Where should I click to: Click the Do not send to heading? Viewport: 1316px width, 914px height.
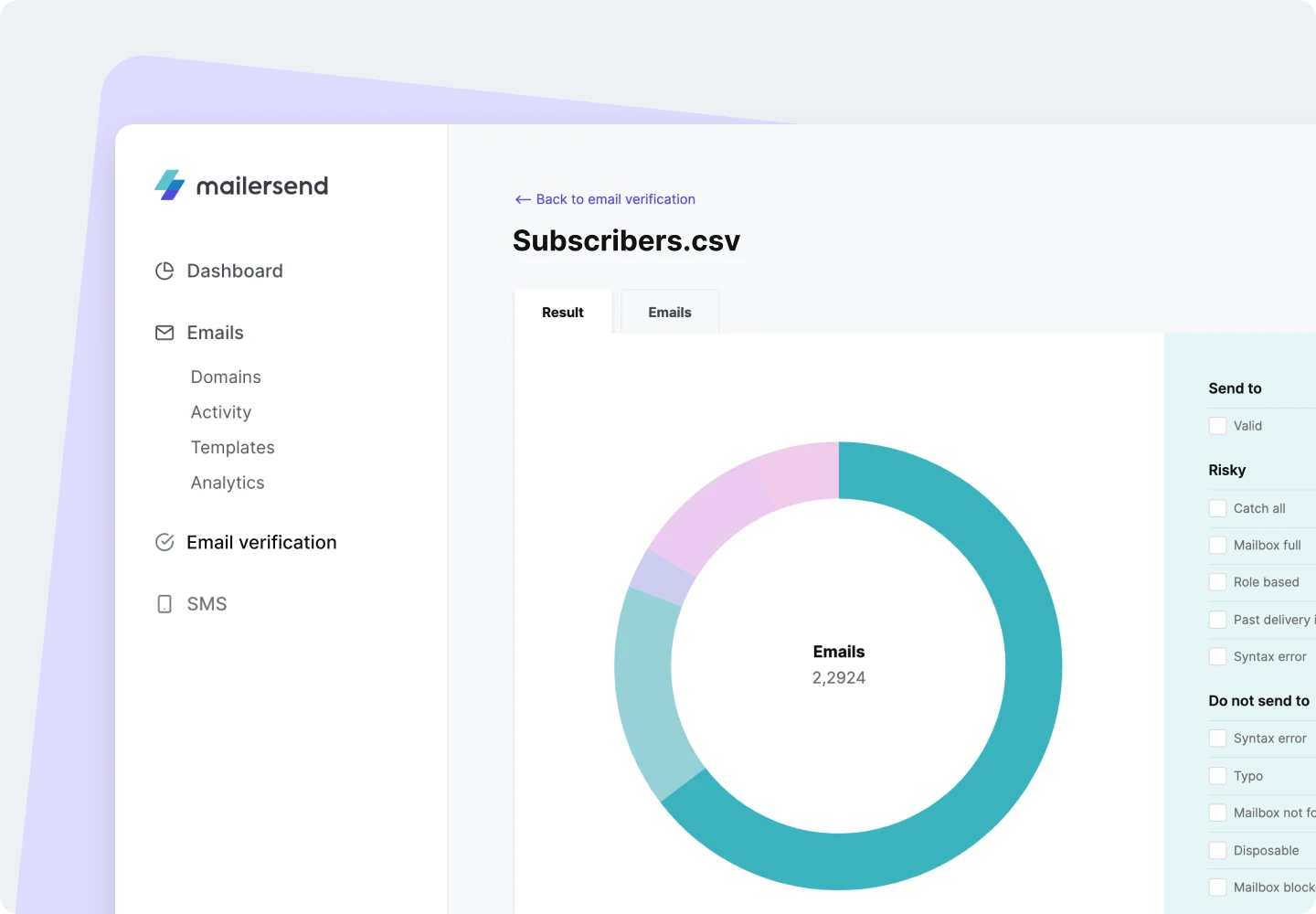(1258, 701)
